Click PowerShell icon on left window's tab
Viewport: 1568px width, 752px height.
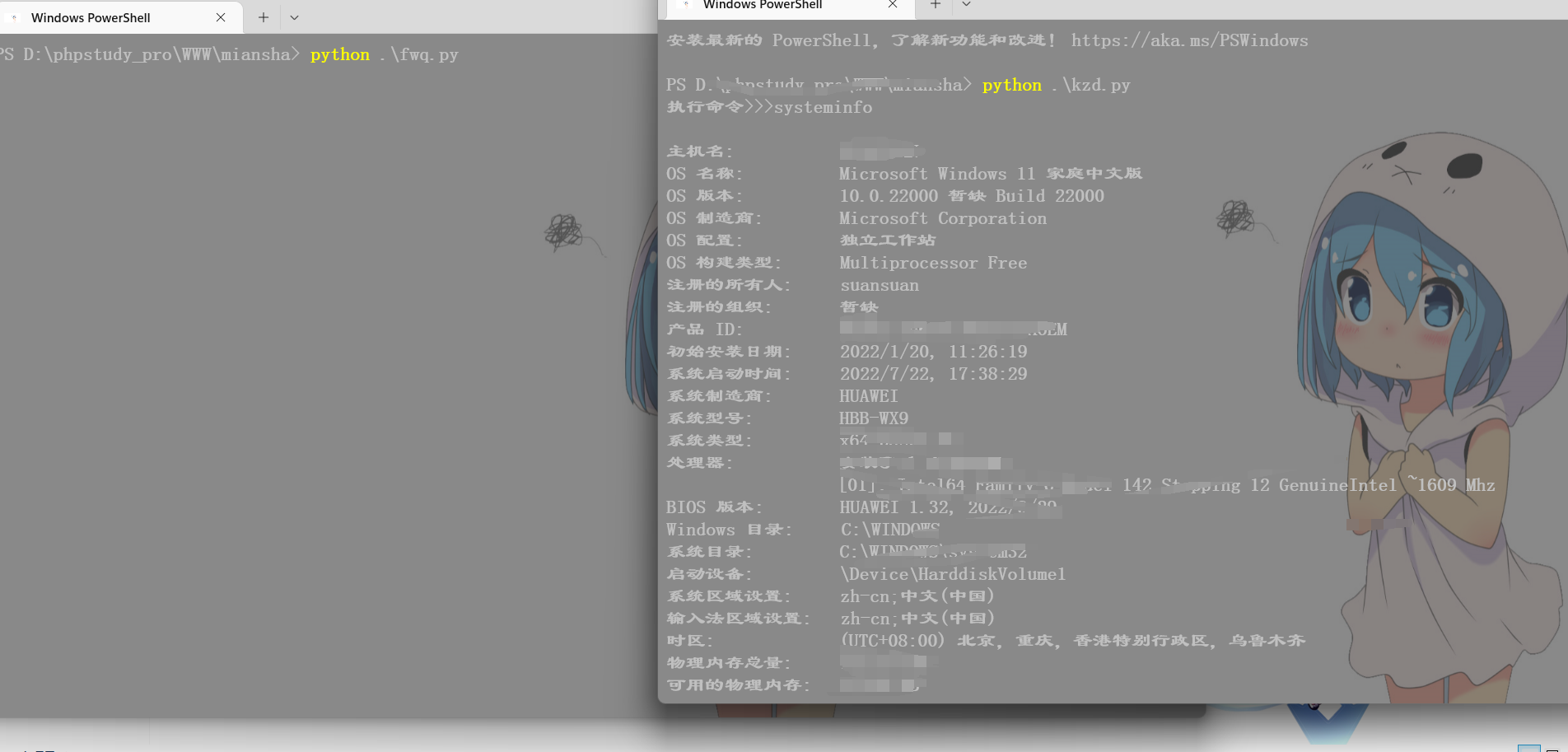14,17
